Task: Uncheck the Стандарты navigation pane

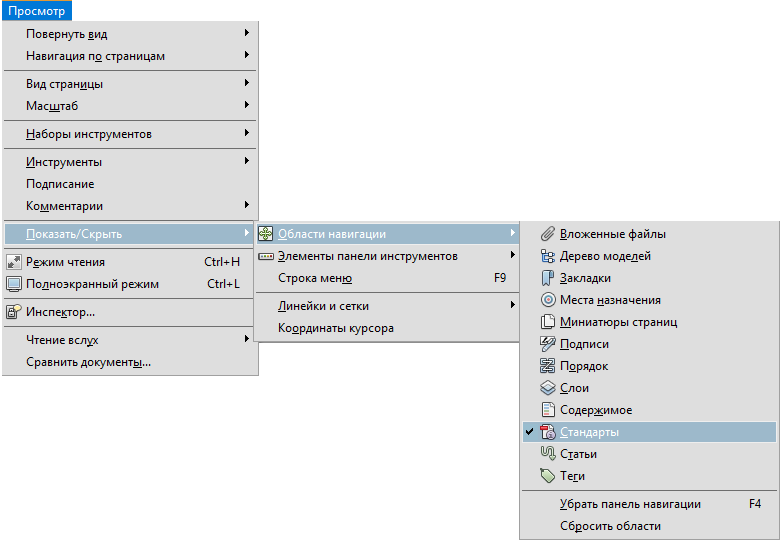Action: coord(589,432)
